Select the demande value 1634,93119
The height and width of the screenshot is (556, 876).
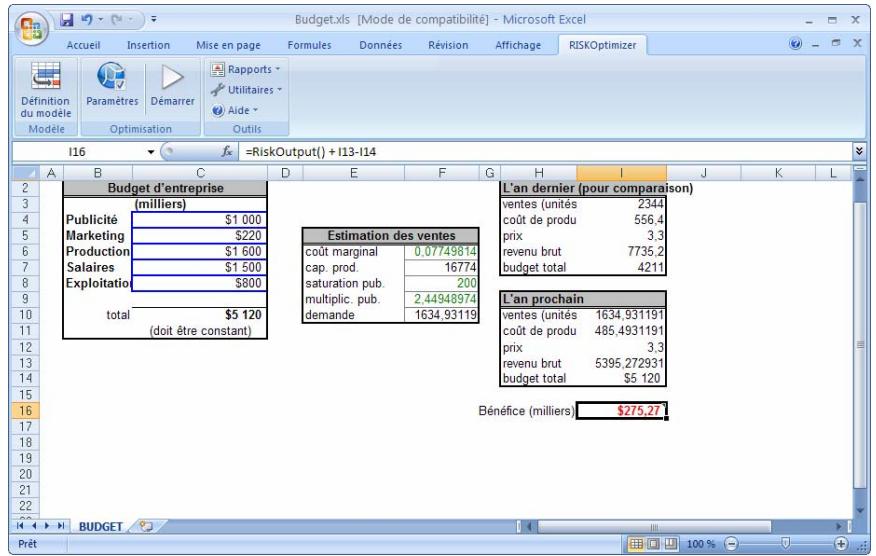(441, 315)
